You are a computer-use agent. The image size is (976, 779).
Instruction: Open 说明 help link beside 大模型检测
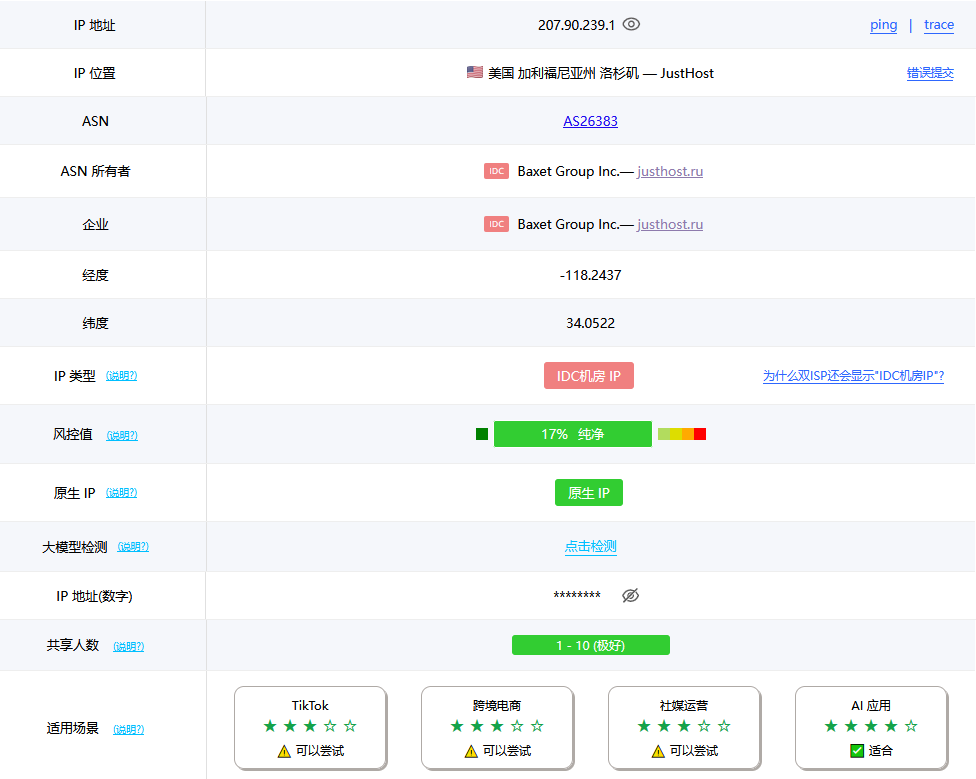133,547
